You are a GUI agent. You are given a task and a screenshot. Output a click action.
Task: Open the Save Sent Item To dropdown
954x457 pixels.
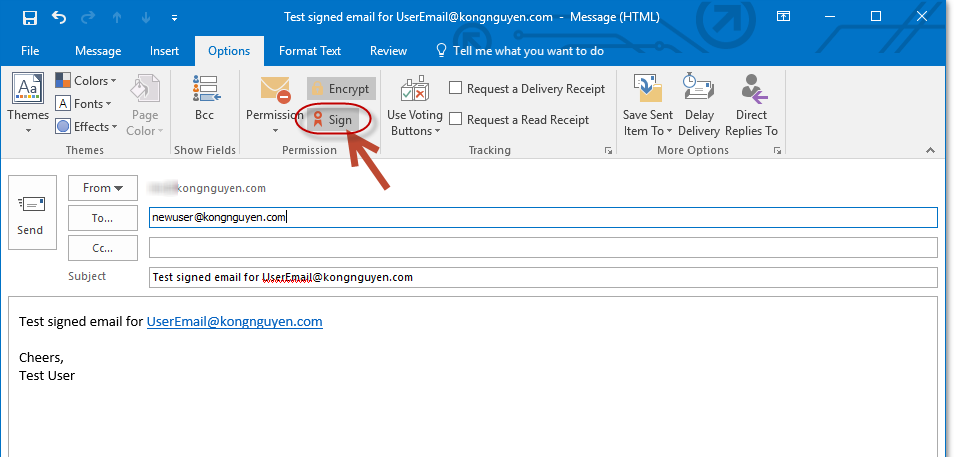coord(648,105)
